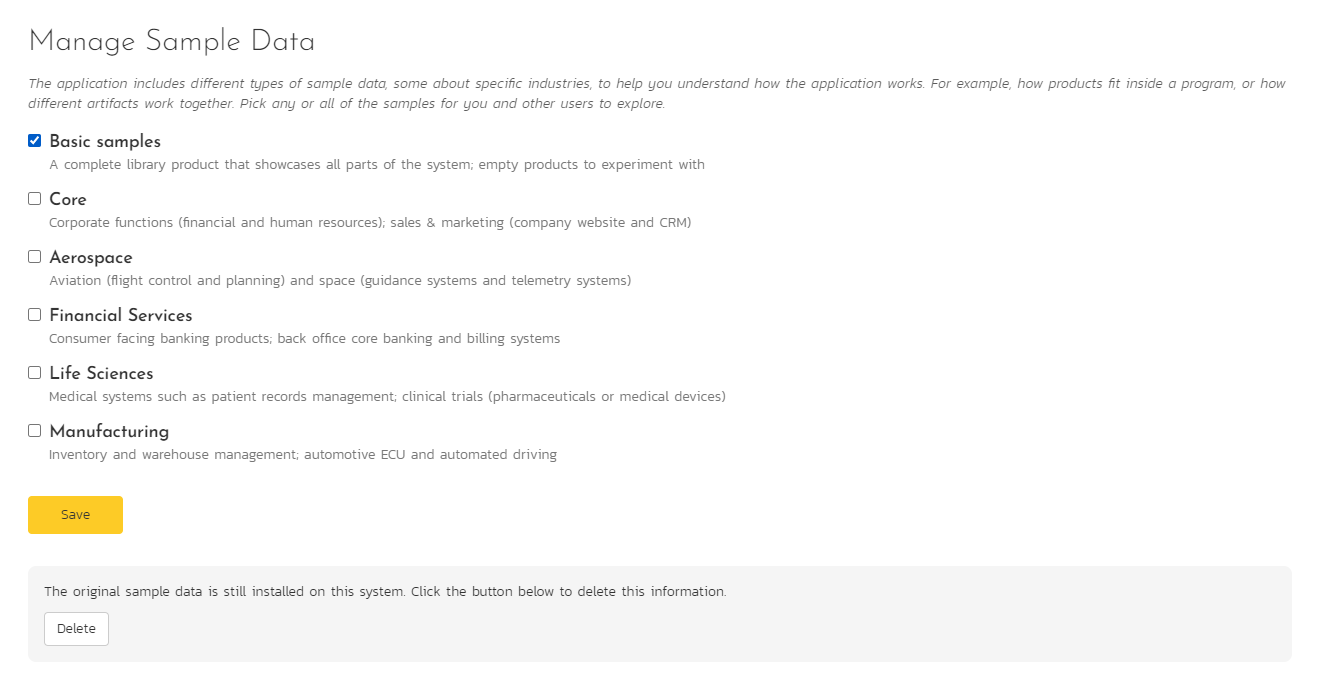Click the 'Life Sciences' label text

click(101, 374)
